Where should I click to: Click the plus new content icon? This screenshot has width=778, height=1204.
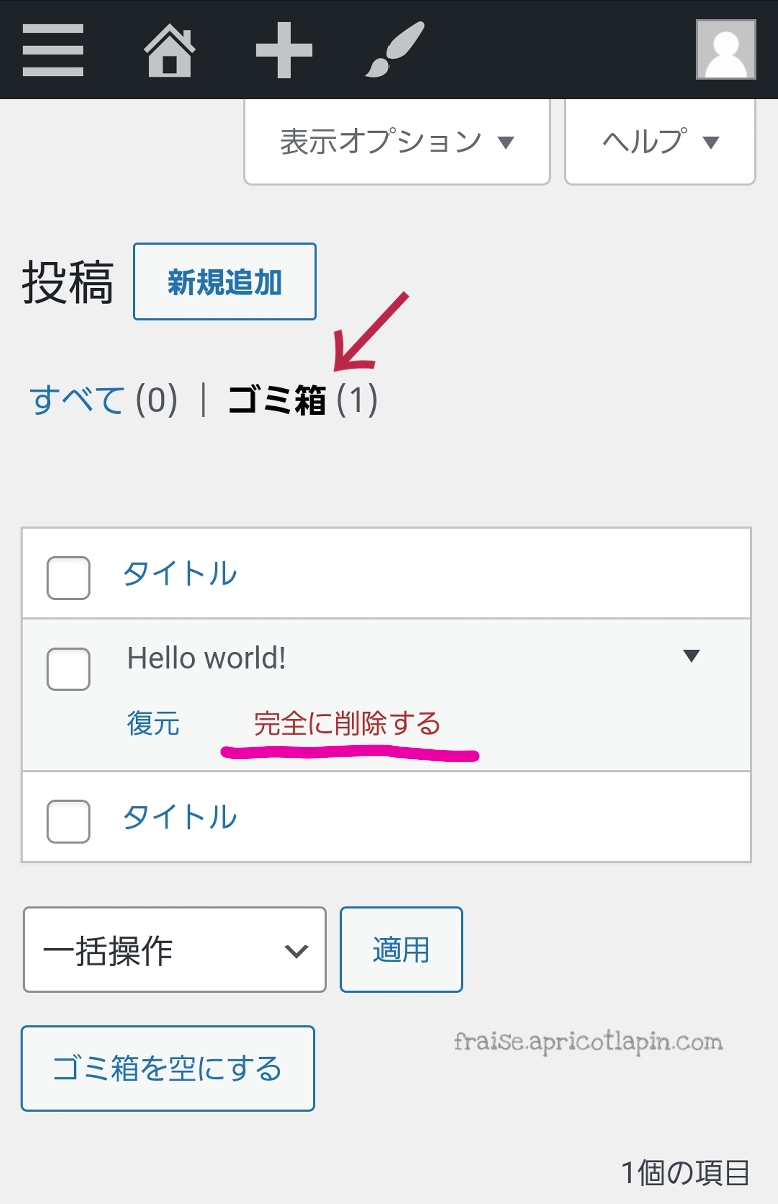tap(284, 50)
